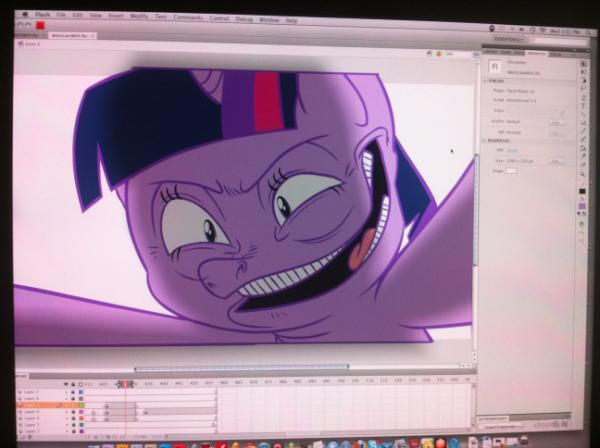Hide the layer with the magenta swatch
The image size is (600, 448).
pyautogui.click(x=66, y=412)
